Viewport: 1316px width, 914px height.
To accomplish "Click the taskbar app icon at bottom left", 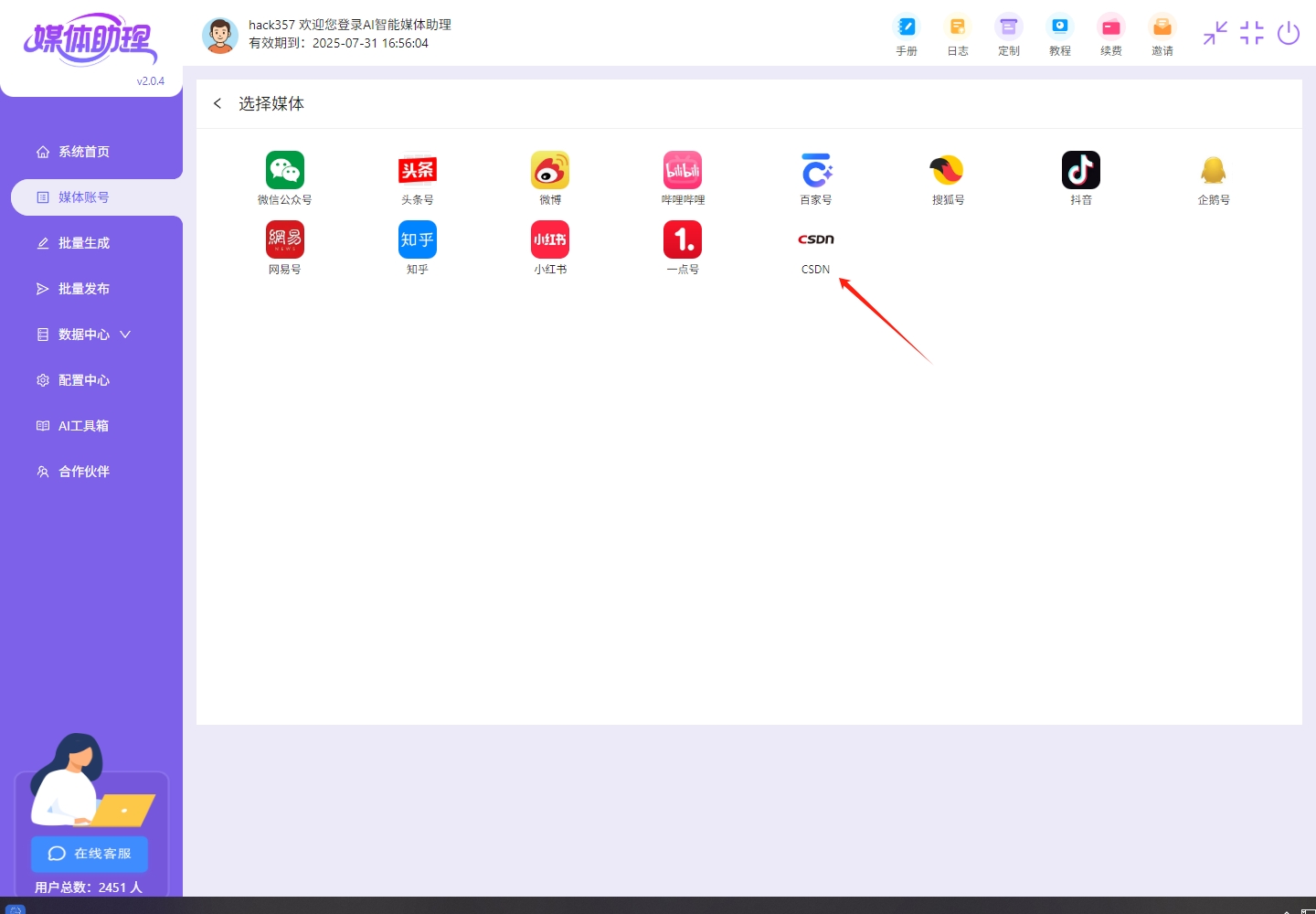I will (16, 909).
